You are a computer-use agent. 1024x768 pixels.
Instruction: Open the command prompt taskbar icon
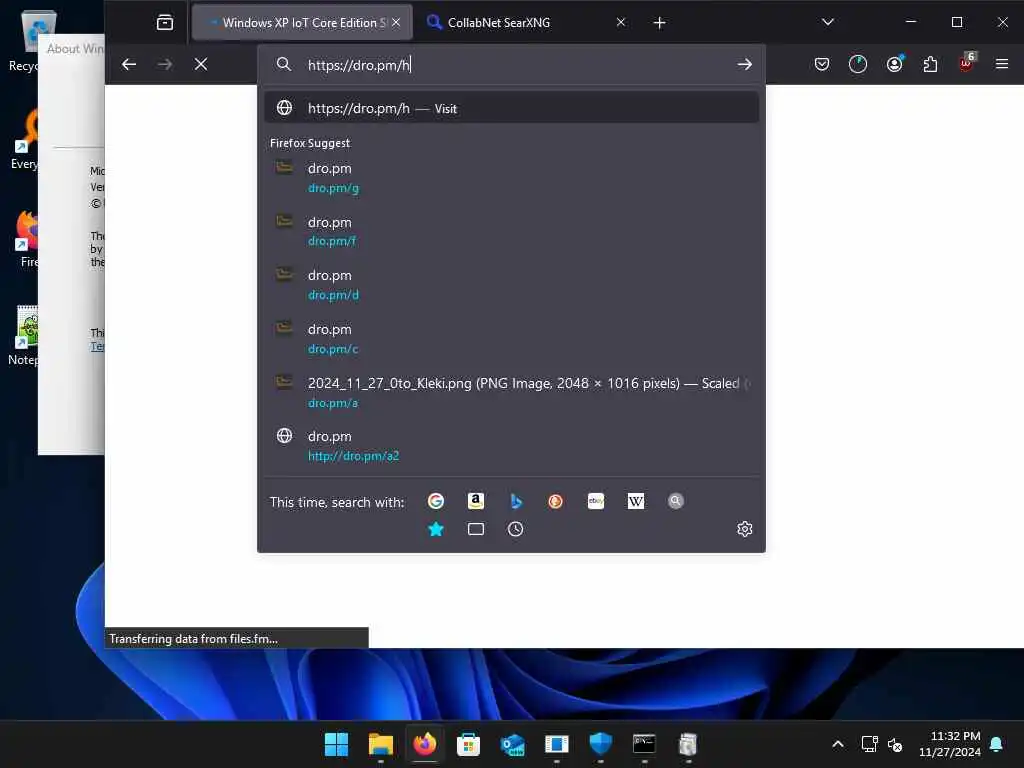coord(644,744)
